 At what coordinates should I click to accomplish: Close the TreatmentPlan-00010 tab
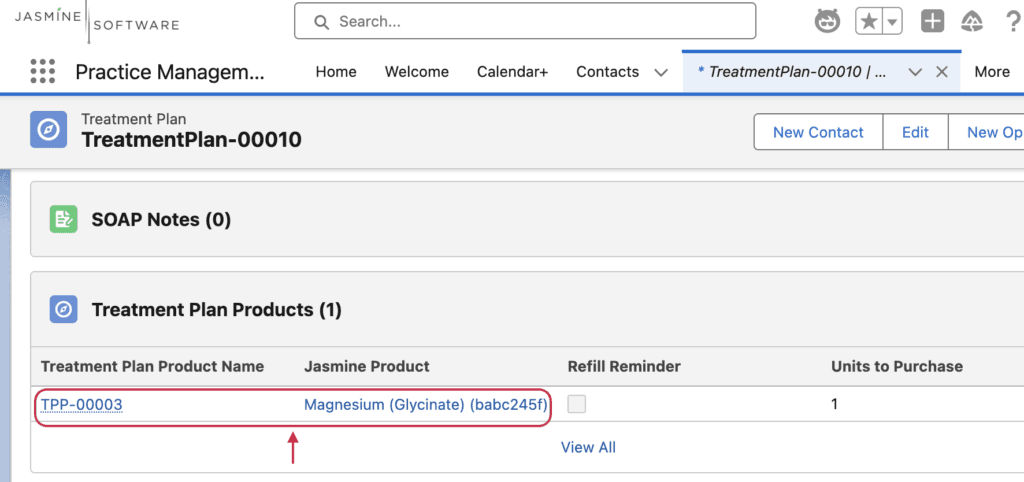click(x=942, y=72)
